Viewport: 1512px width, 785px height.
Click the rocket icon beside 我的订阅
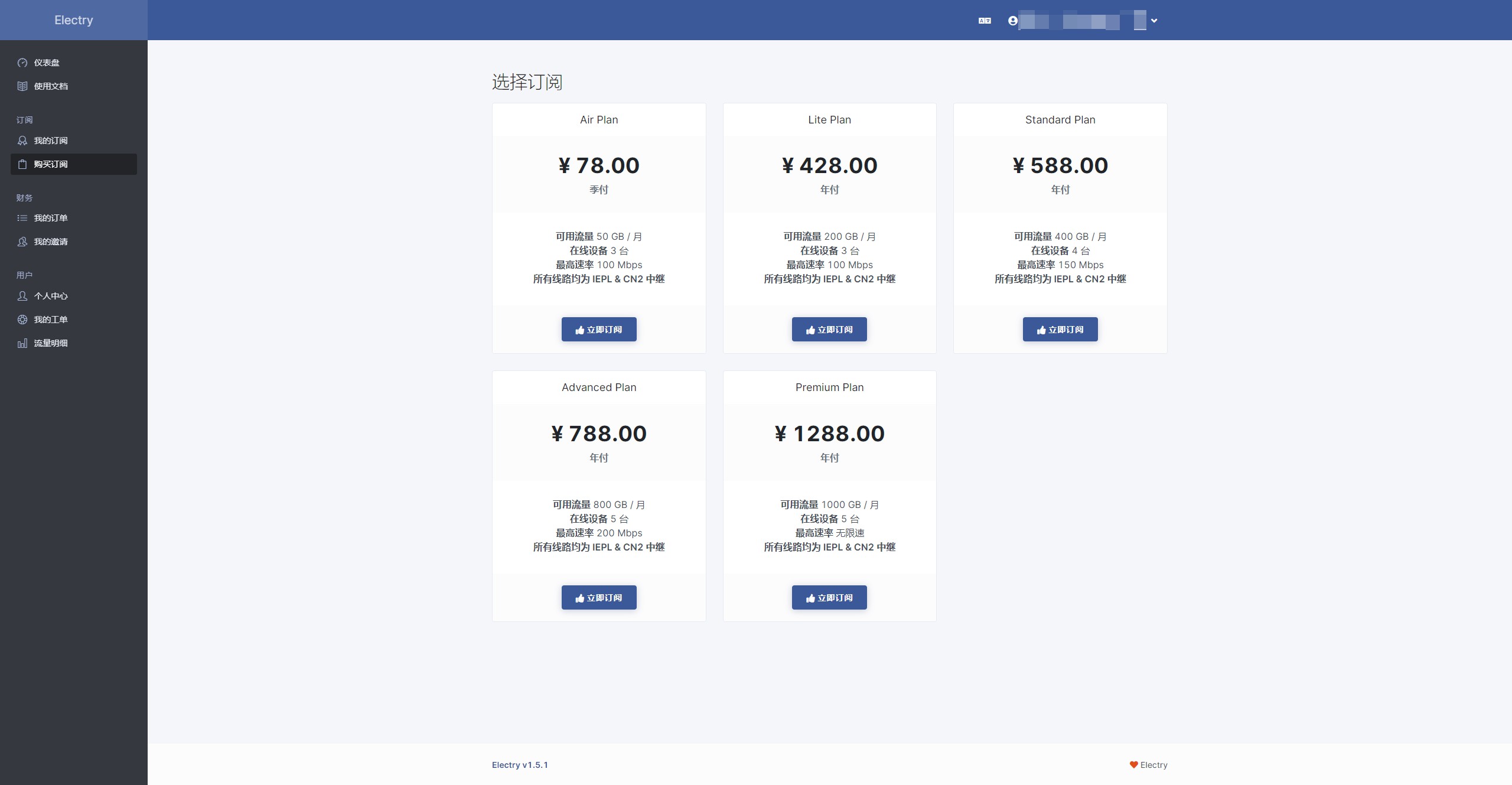22,141
